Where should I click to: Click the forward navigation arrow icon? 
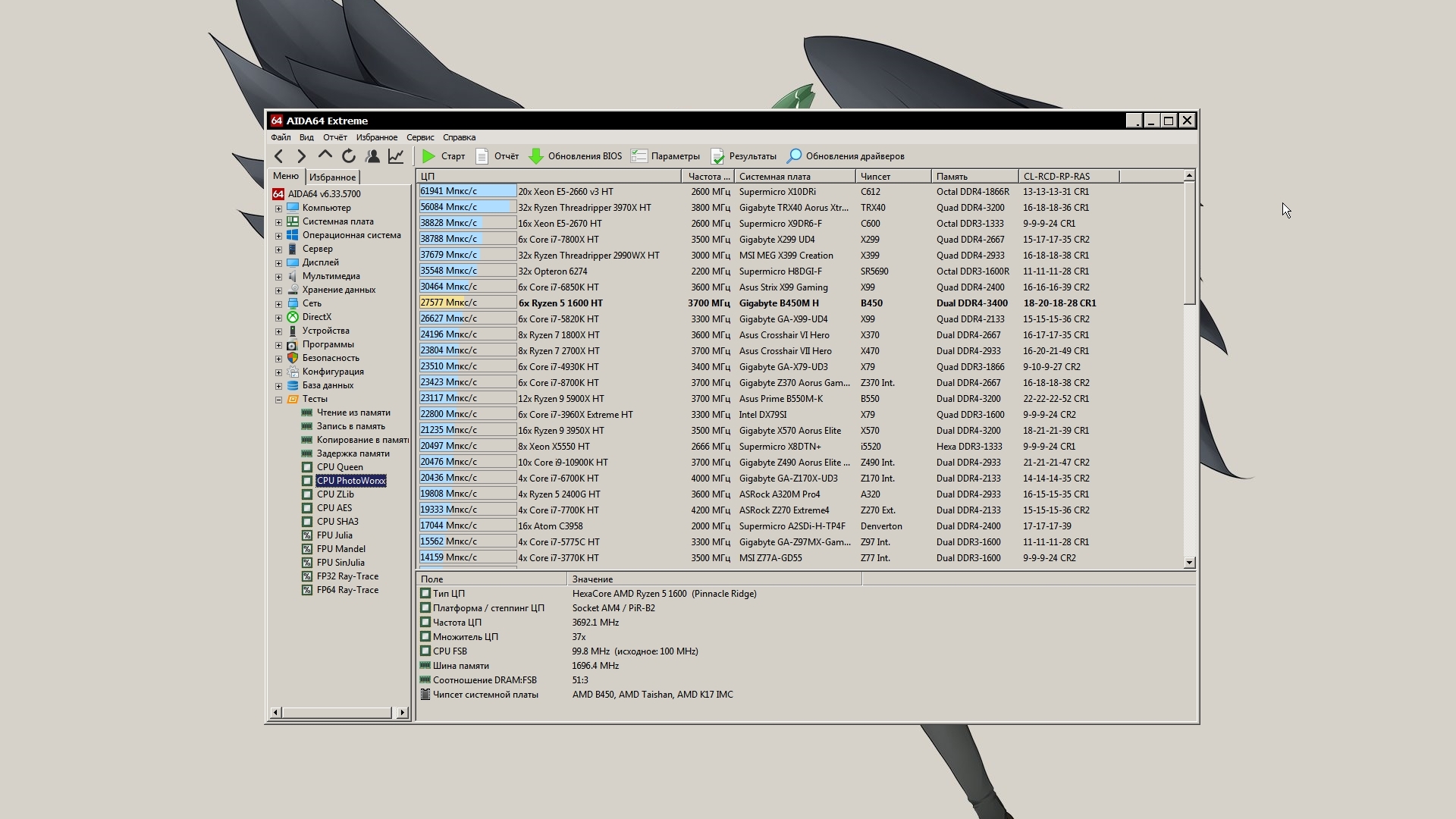point(302,156)
